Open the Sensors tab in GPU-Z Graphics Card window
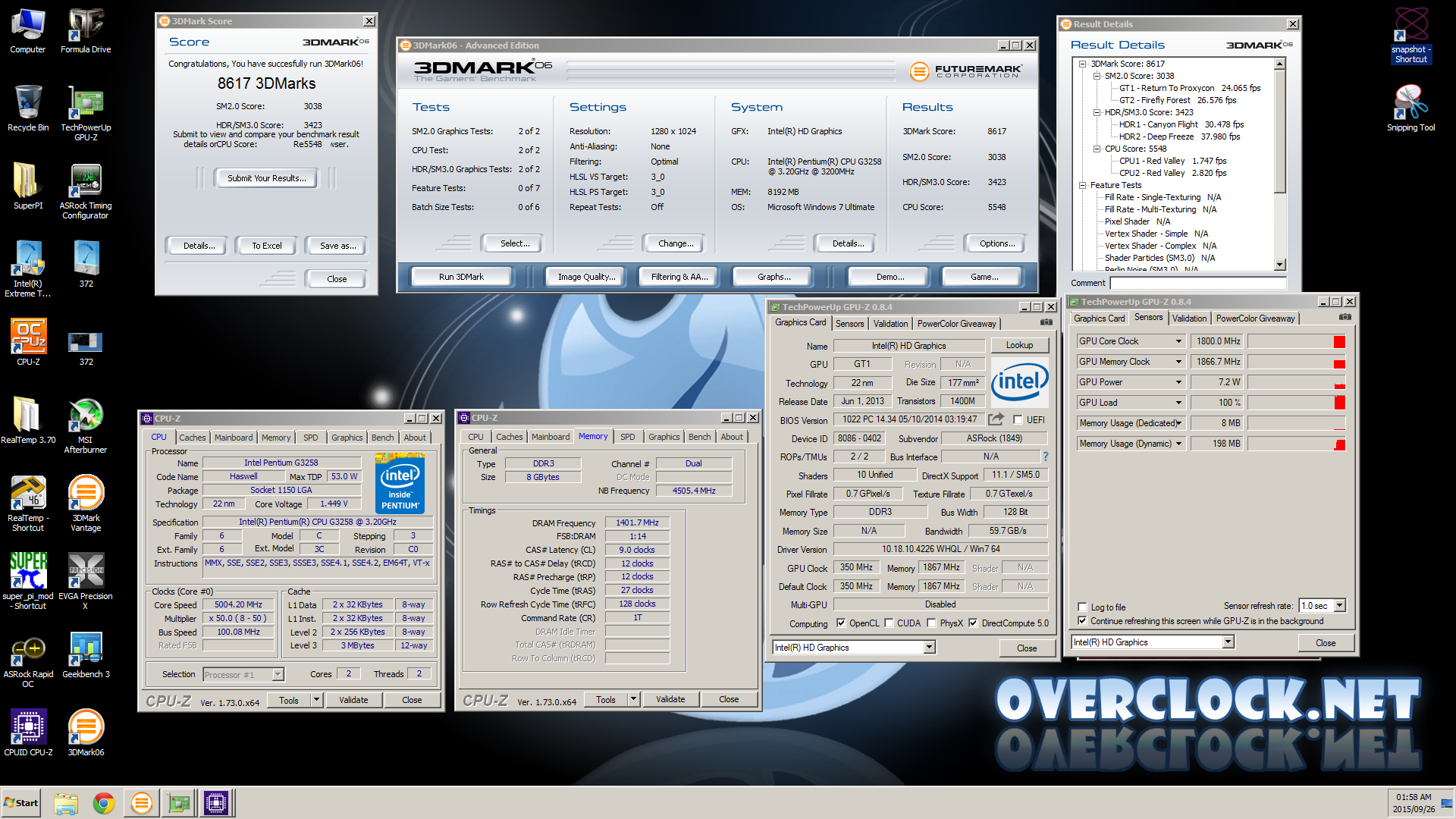1456x819 pixels. coord(849,324)
